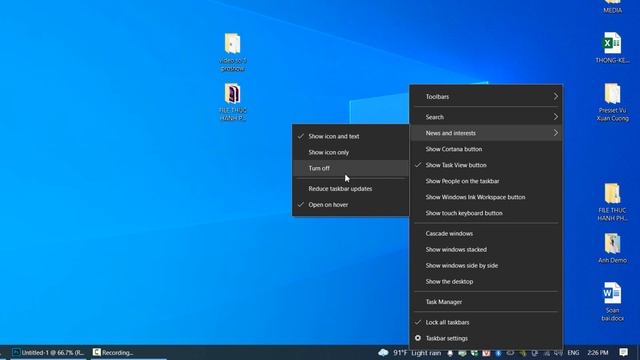Toggle Show touch keyboard button
This screenshot has width=640, height=360.
[x=486, y=213]
